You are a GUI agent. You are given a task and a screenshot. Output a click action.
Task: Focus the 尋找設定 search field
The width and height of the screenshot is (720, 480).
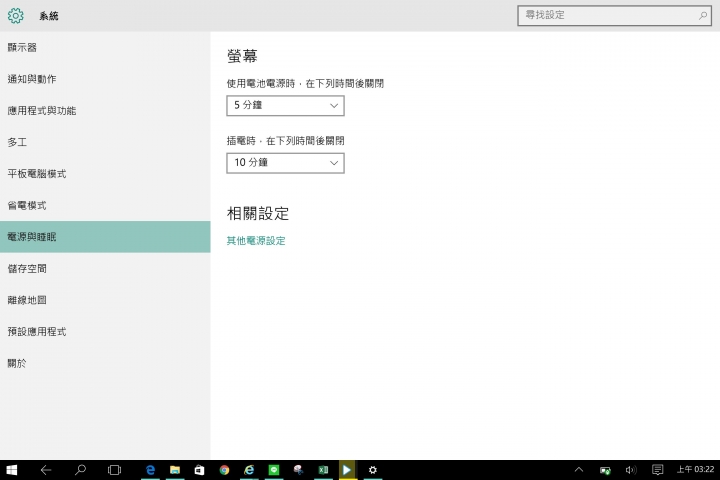614,16
